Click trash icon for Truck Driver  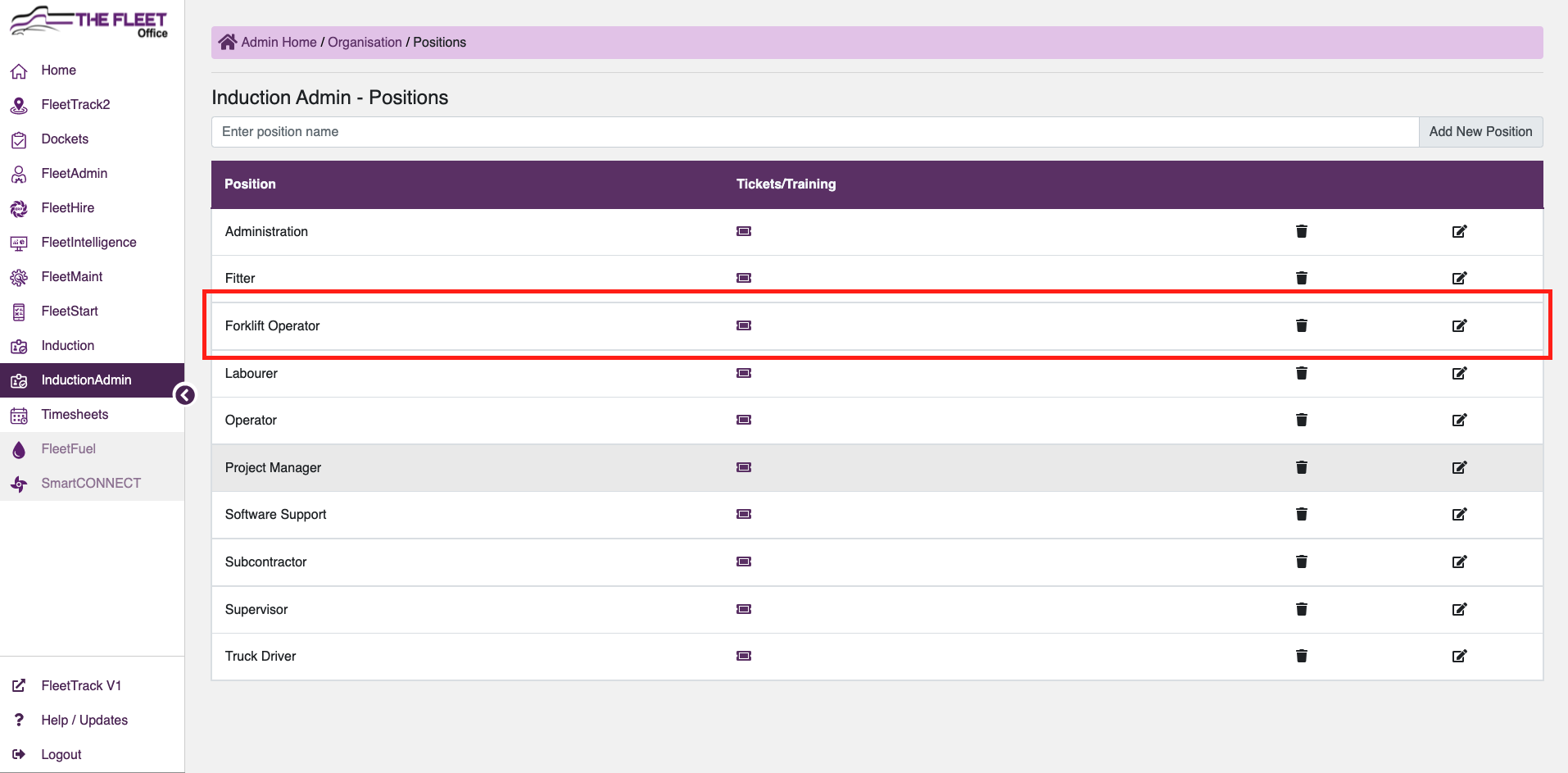[x=1301, y=656]
